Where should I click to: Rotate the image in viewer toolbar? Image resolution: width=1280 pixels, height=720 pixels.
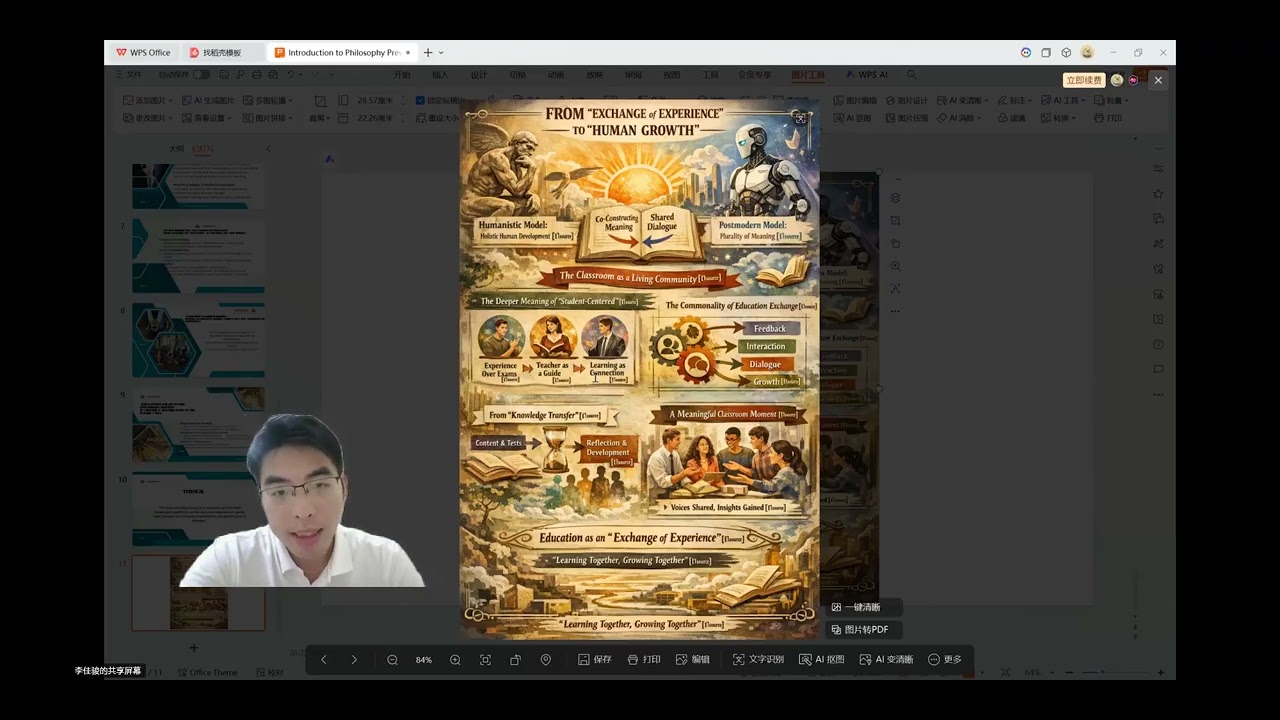pos(515,660)
